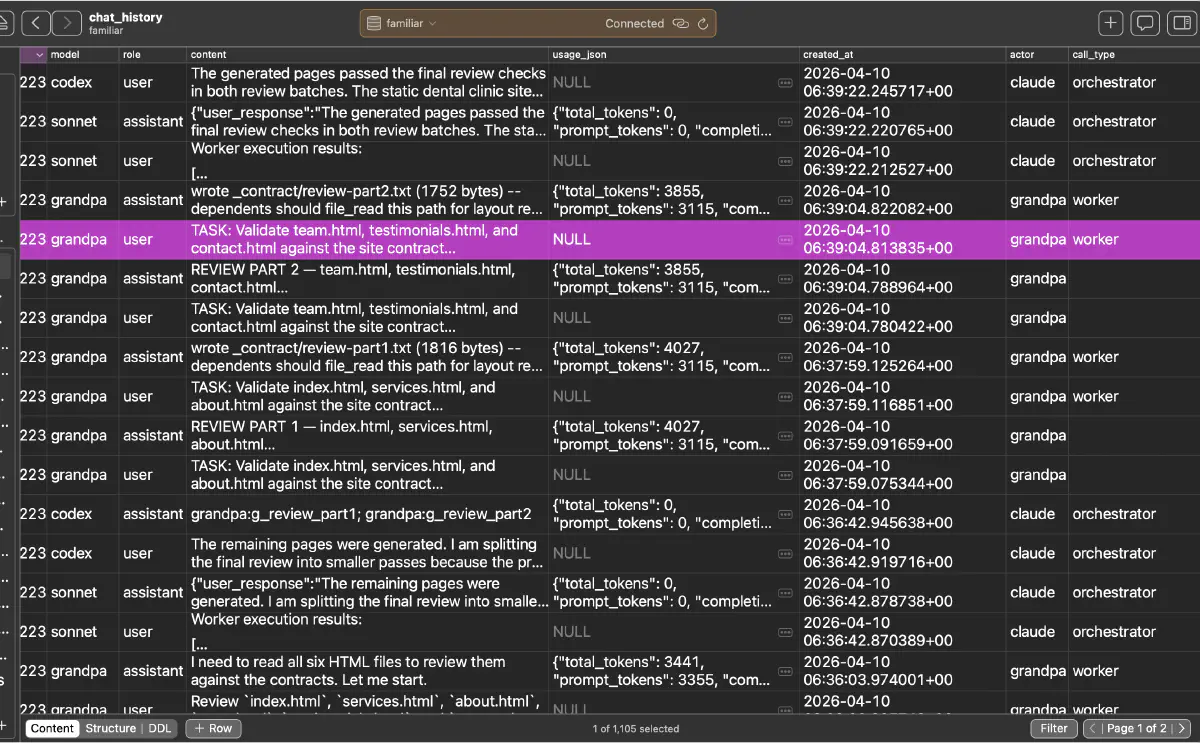
Task: Select 'wrote _contract/review-part2.txt (1752 bytes)' cell
Action: click(x=367, y=200)
